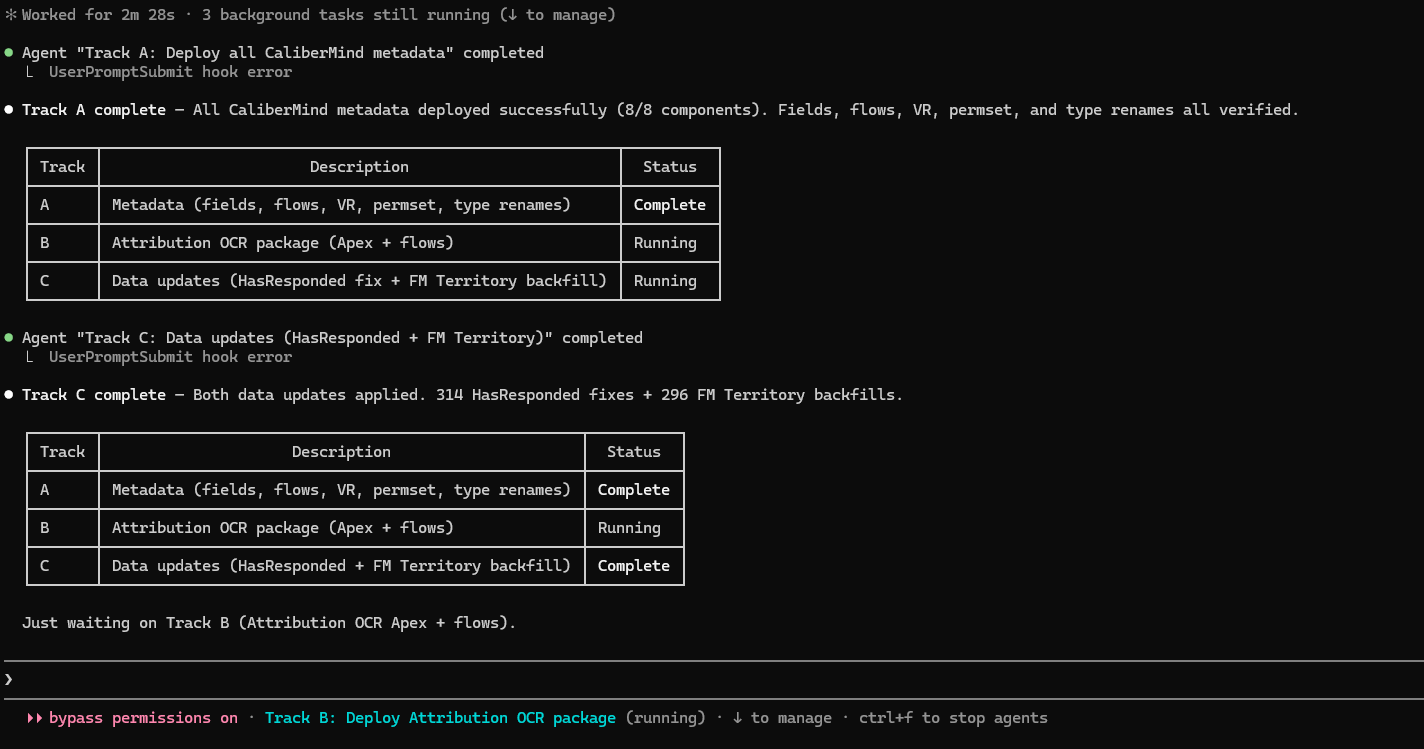Image resolution: width=1424 pixels, height=749 pixels.
Task: Click the bold "Track C complete" heading
Action: pyautogui.click(x=94, y=395)
